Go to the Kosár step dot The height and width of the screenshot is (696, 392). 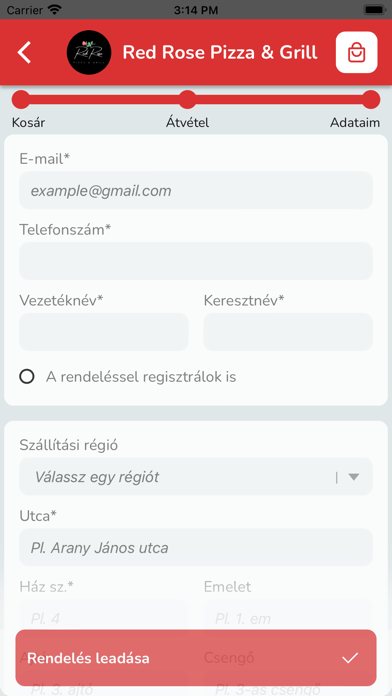pos(20,99)
